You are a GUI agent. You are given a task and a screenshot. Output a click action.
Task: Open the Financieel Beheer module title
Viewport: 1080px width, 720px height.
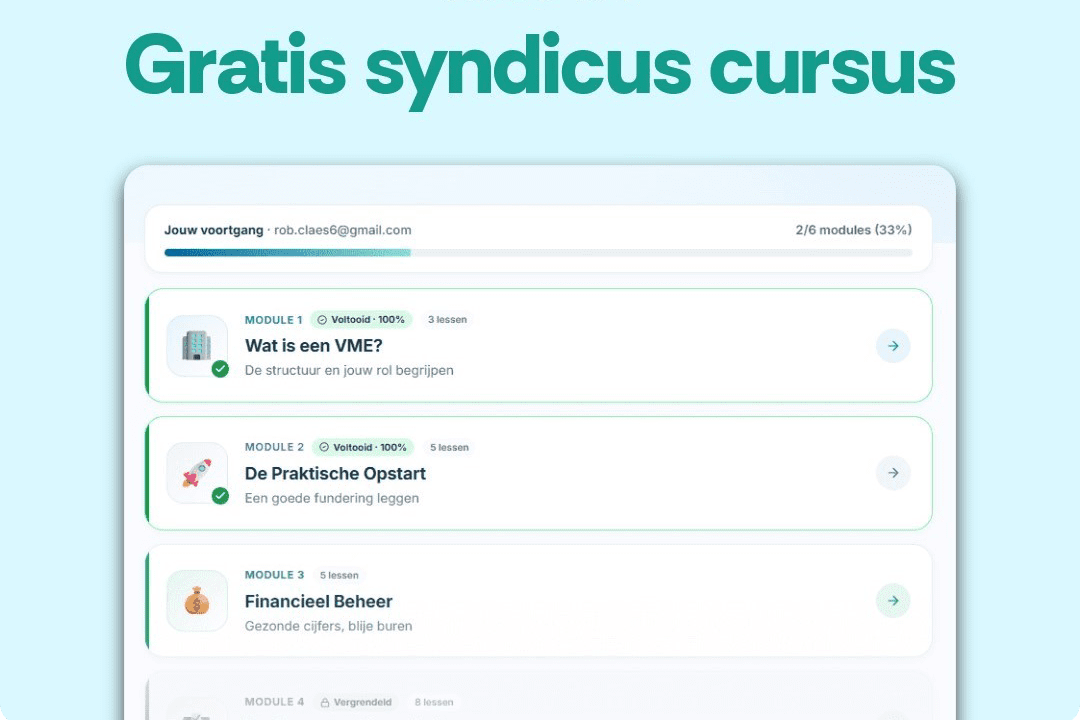pyautogui.click(x=319, y=601)
